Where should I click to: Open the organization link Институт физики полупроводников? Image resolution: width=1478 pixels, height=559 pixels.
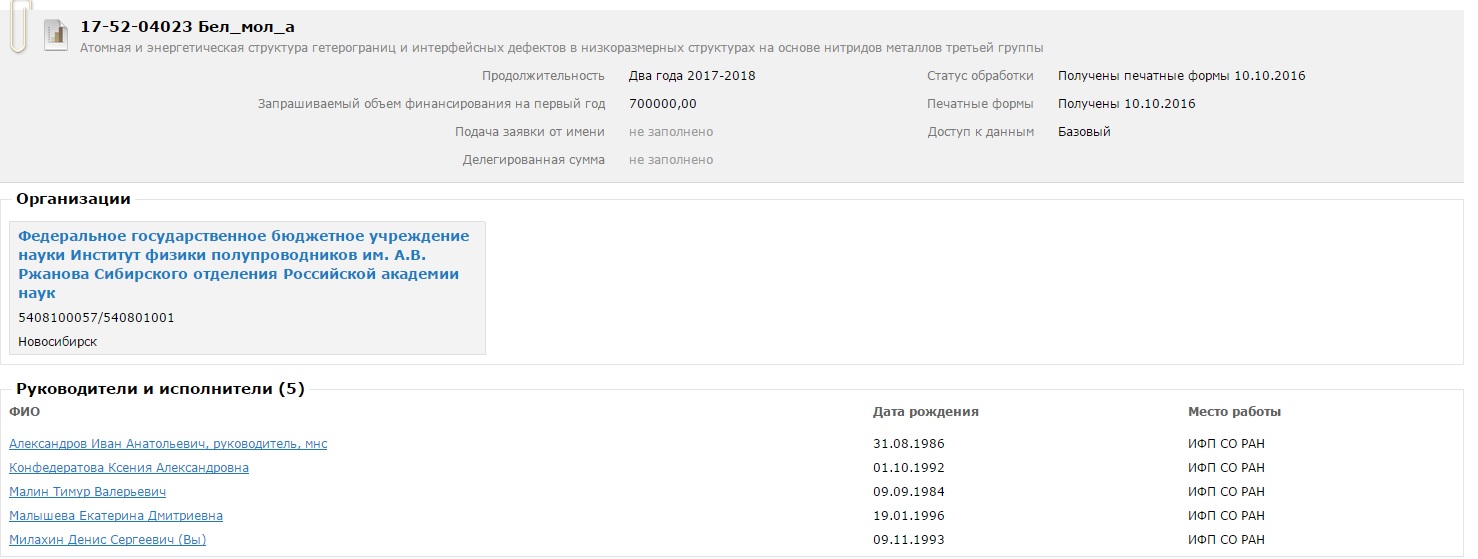point(244,264)
